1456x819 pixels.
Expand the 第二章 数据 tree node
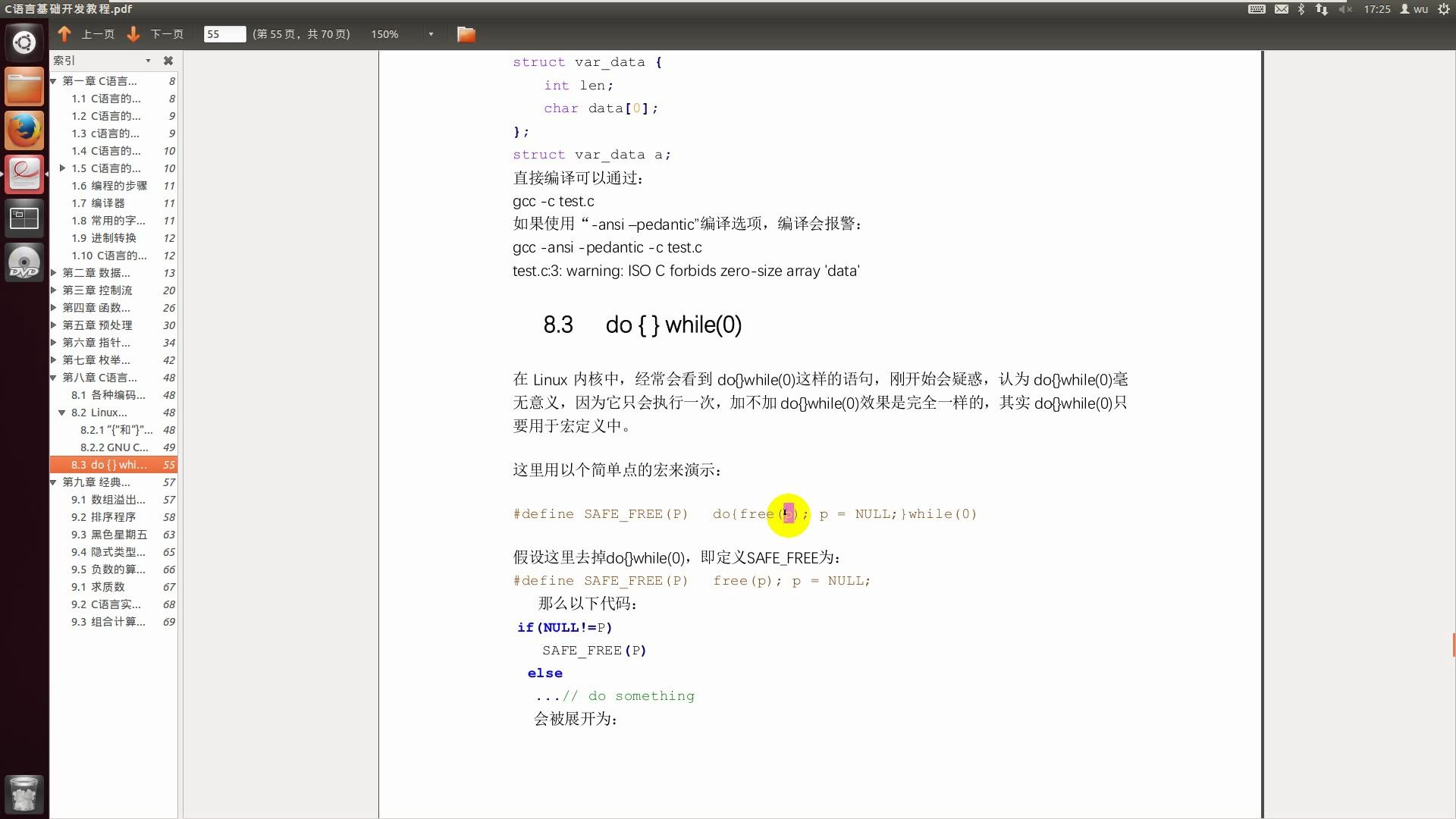click(x=54, y=273)
